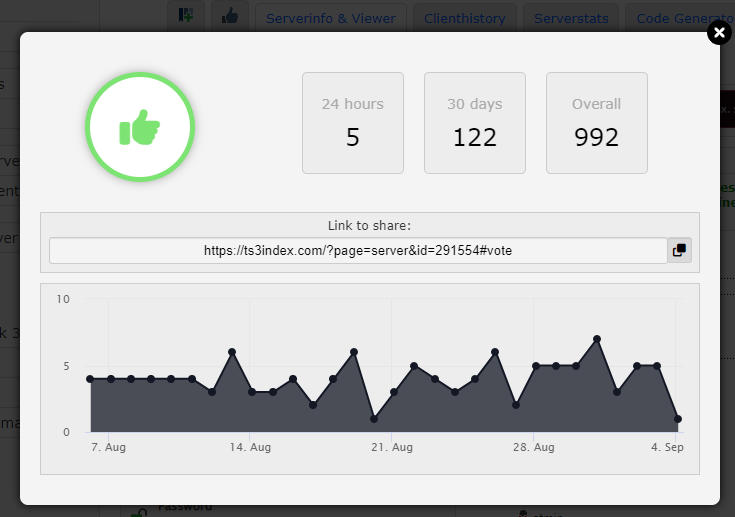
Task: Select the Code Generator tab
Action: coord(680,18)
